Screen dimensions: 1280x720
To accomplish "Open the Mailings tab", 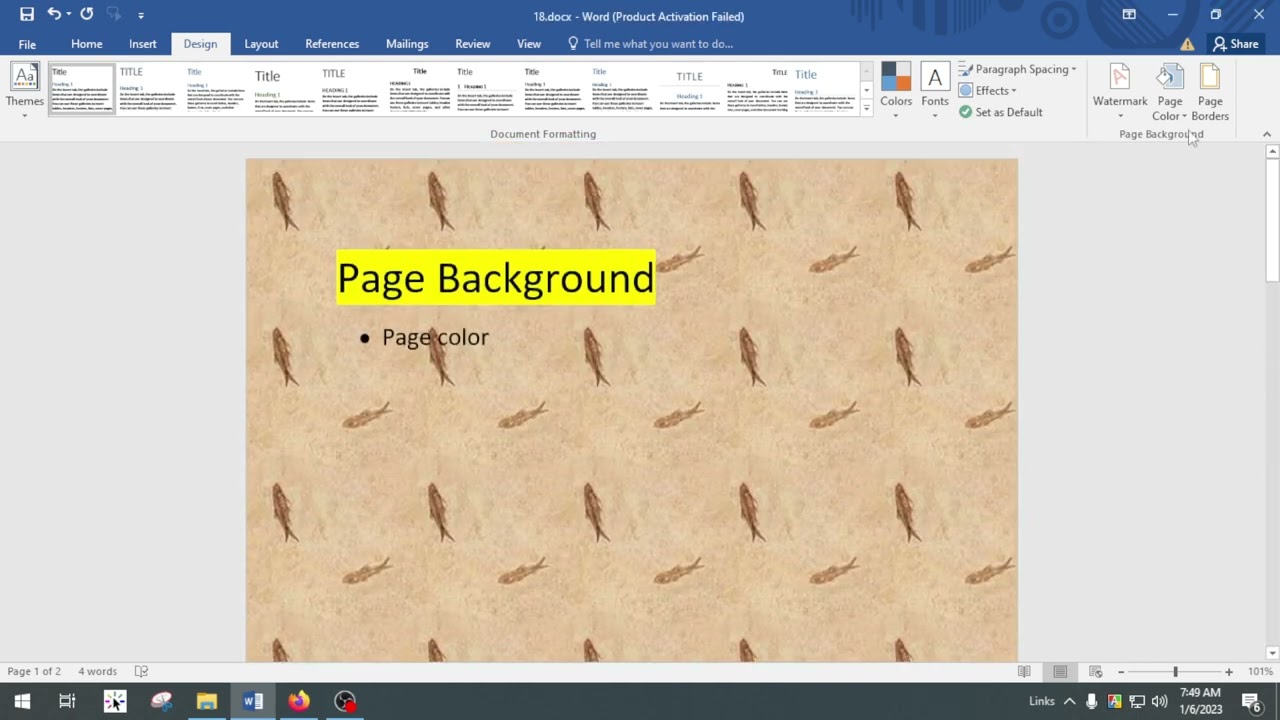I will coord(407,44).
